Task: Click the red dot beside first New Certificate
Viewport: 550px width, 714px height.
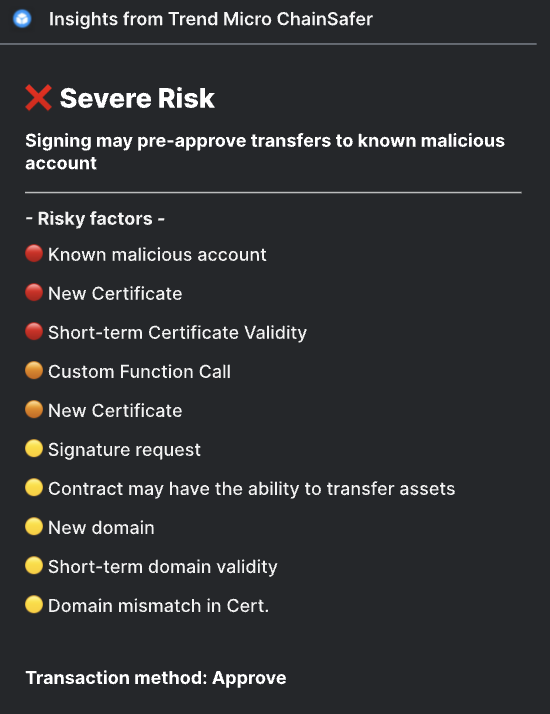Action: tap(34, 293)
